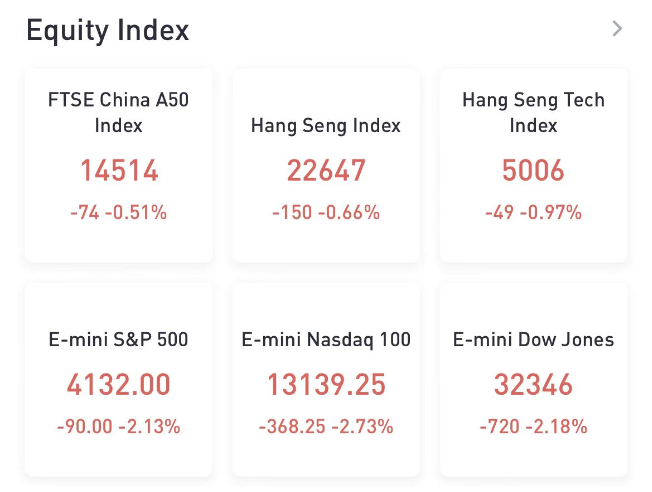Click the 4132.00 price value
652x492 pixels.
[119, 384]
